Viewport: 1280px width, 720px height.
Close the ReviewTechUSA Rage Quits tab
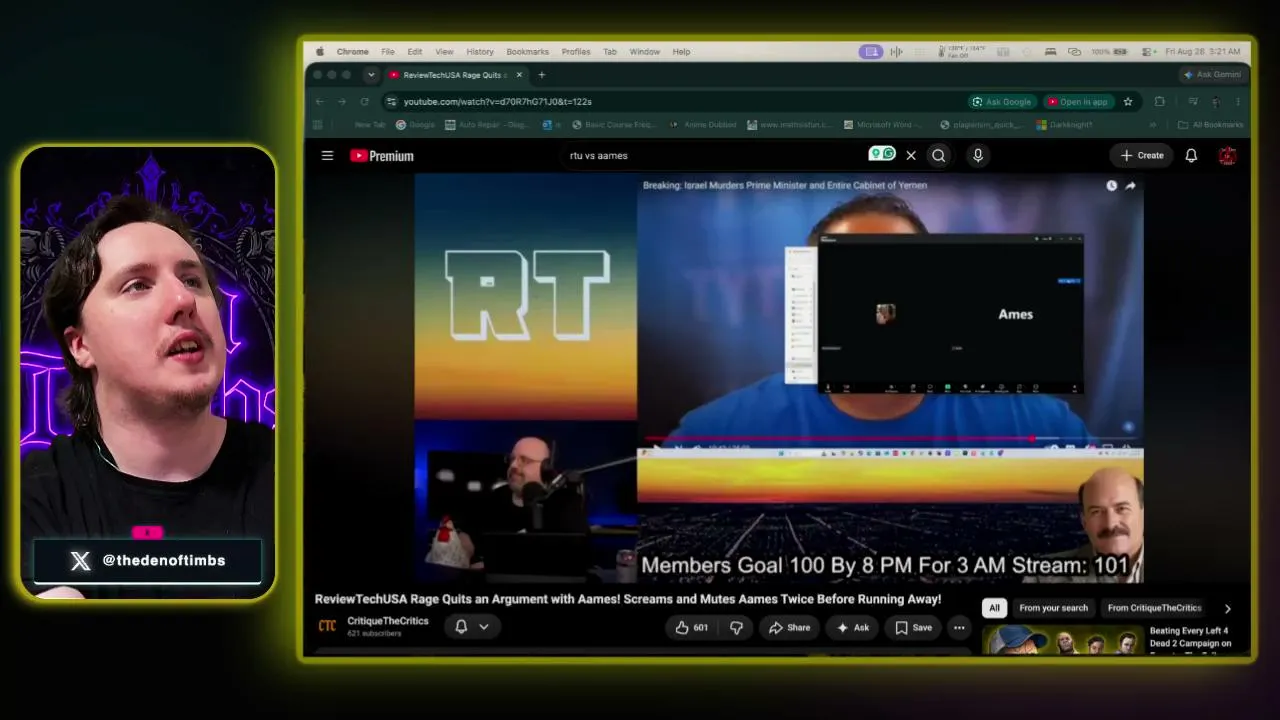pos(519,75)
